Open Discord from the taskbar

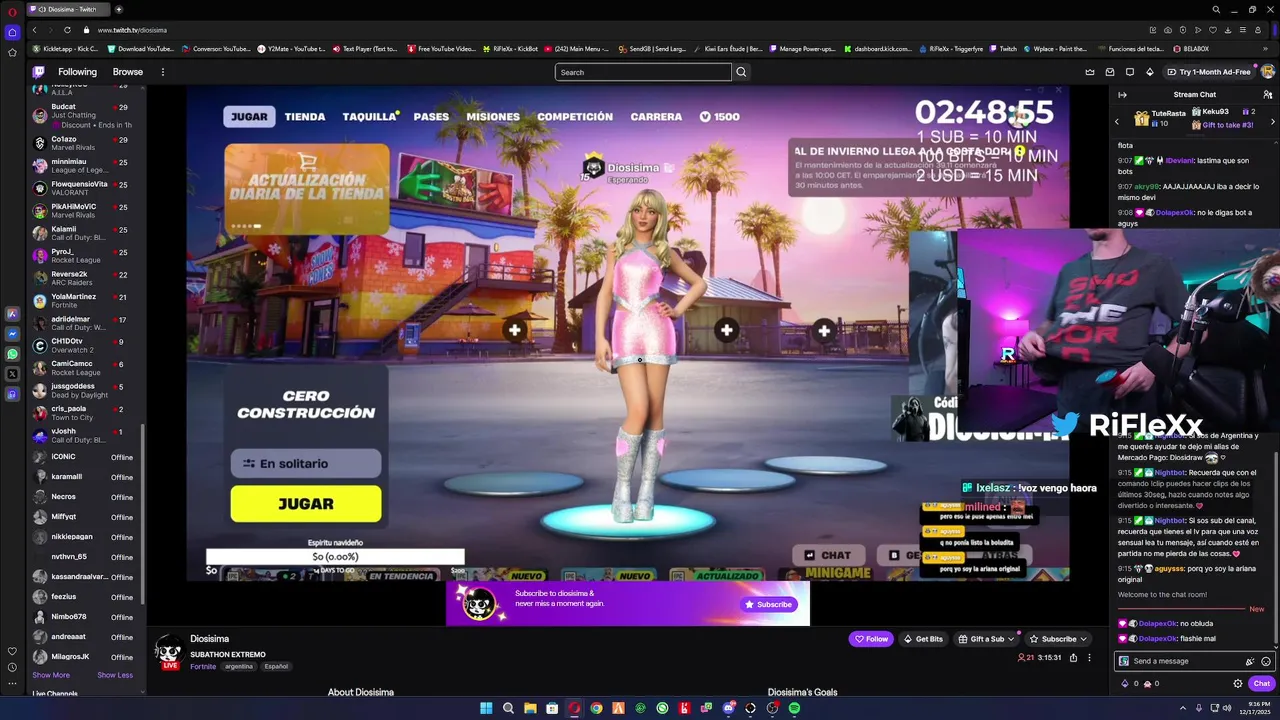728,708
